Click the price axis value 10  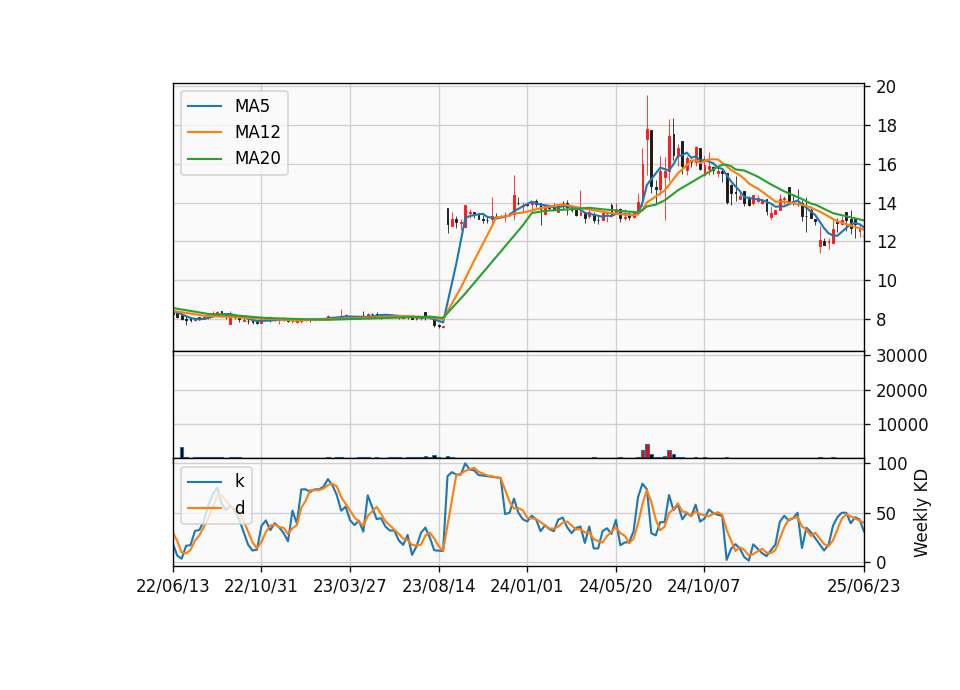coord(886,281)
